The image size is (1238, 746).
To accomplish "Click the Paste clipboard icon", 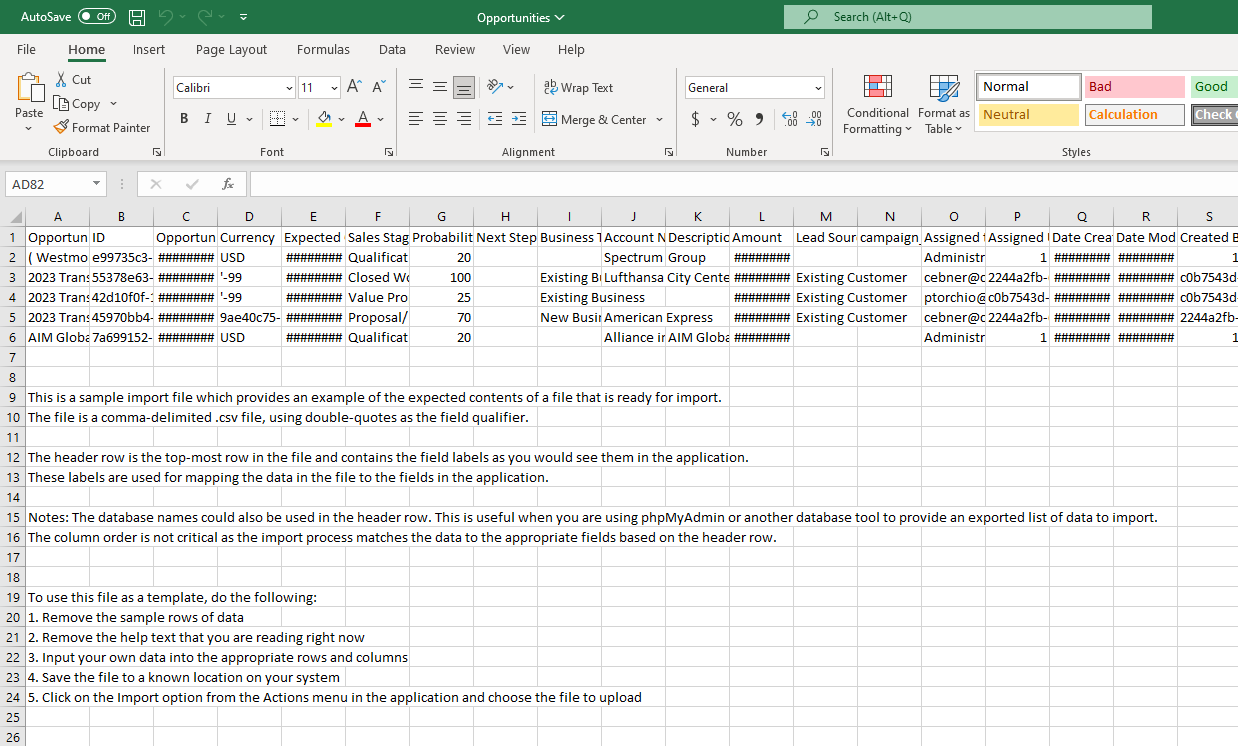I will pos(29,88).
